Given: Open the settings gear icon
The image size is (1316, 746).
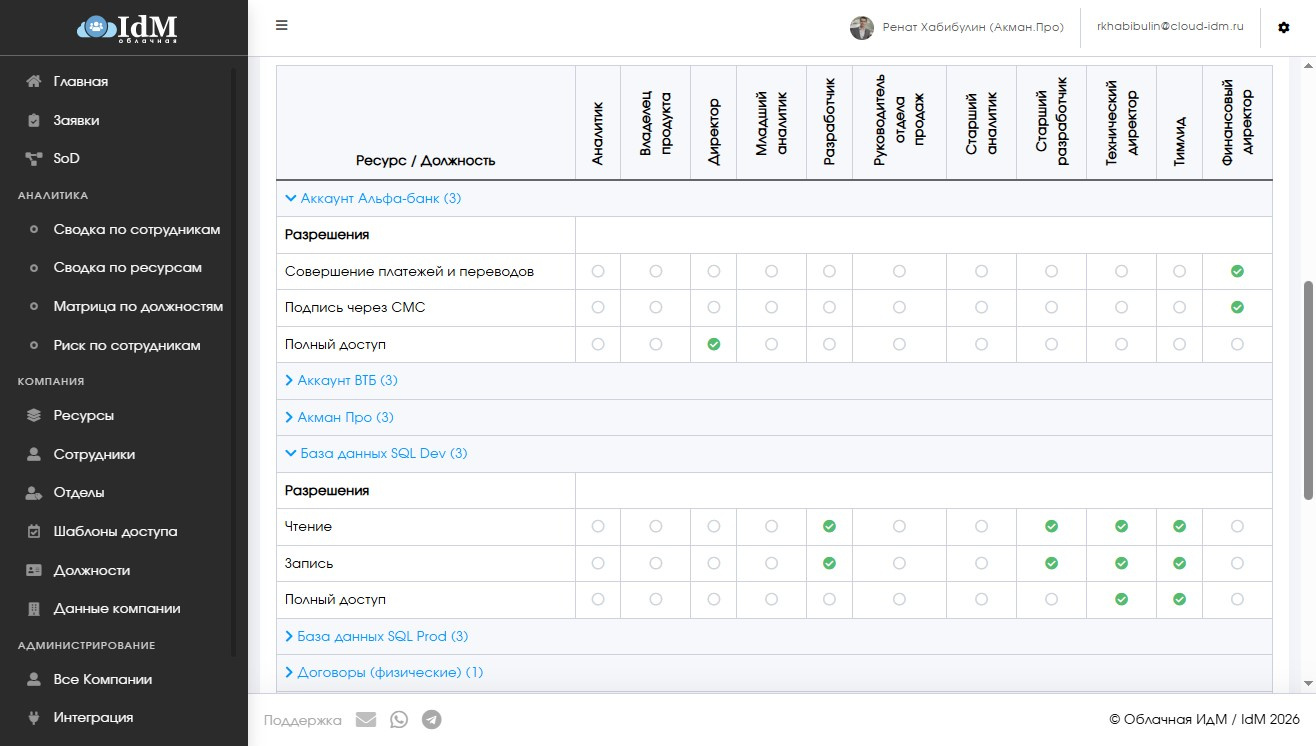Looking at the screenshot, I should coord(1284,28).
